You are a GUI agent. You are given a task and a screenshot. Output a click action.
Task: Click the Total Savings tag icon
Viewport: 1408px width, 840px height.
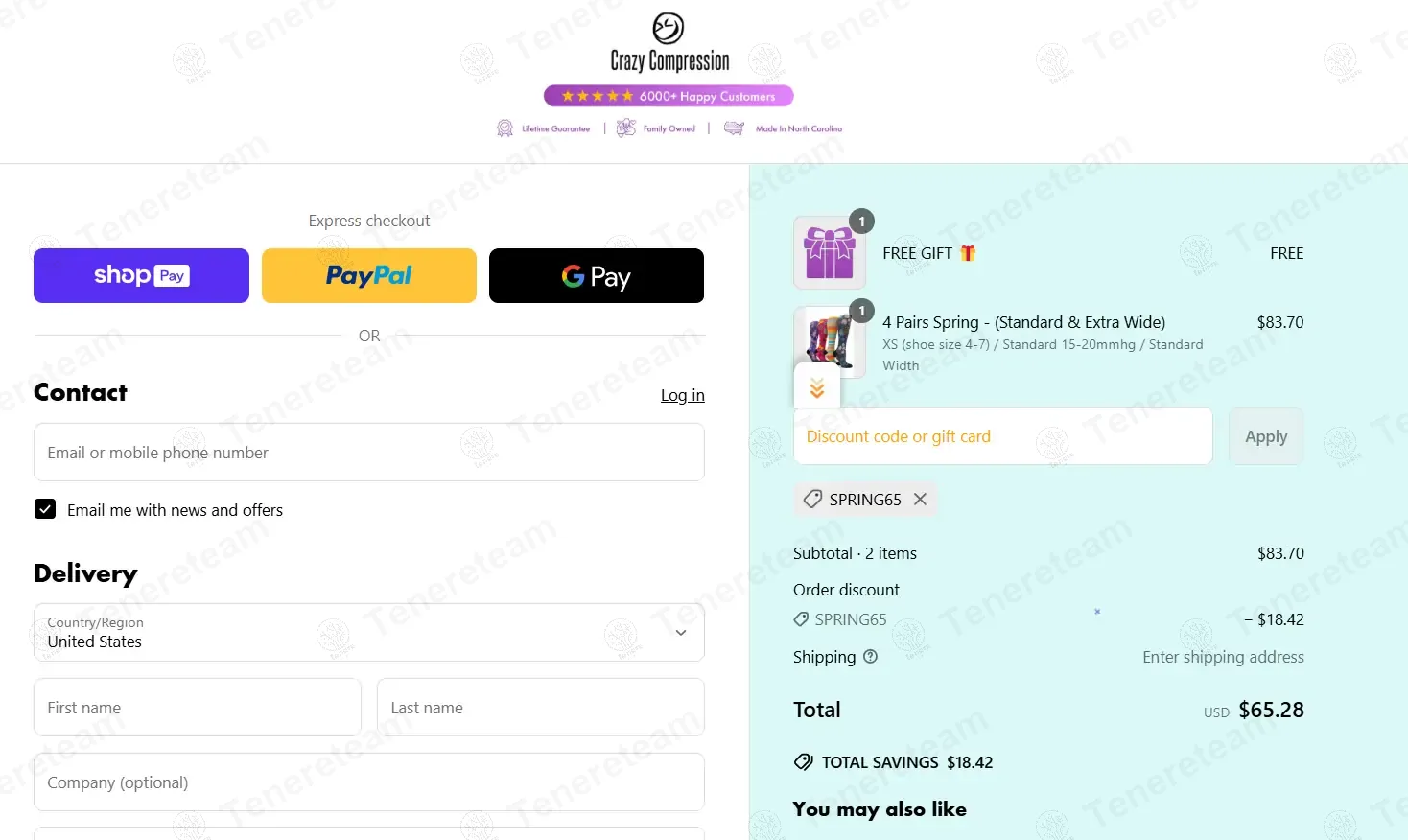click(803, 762)
